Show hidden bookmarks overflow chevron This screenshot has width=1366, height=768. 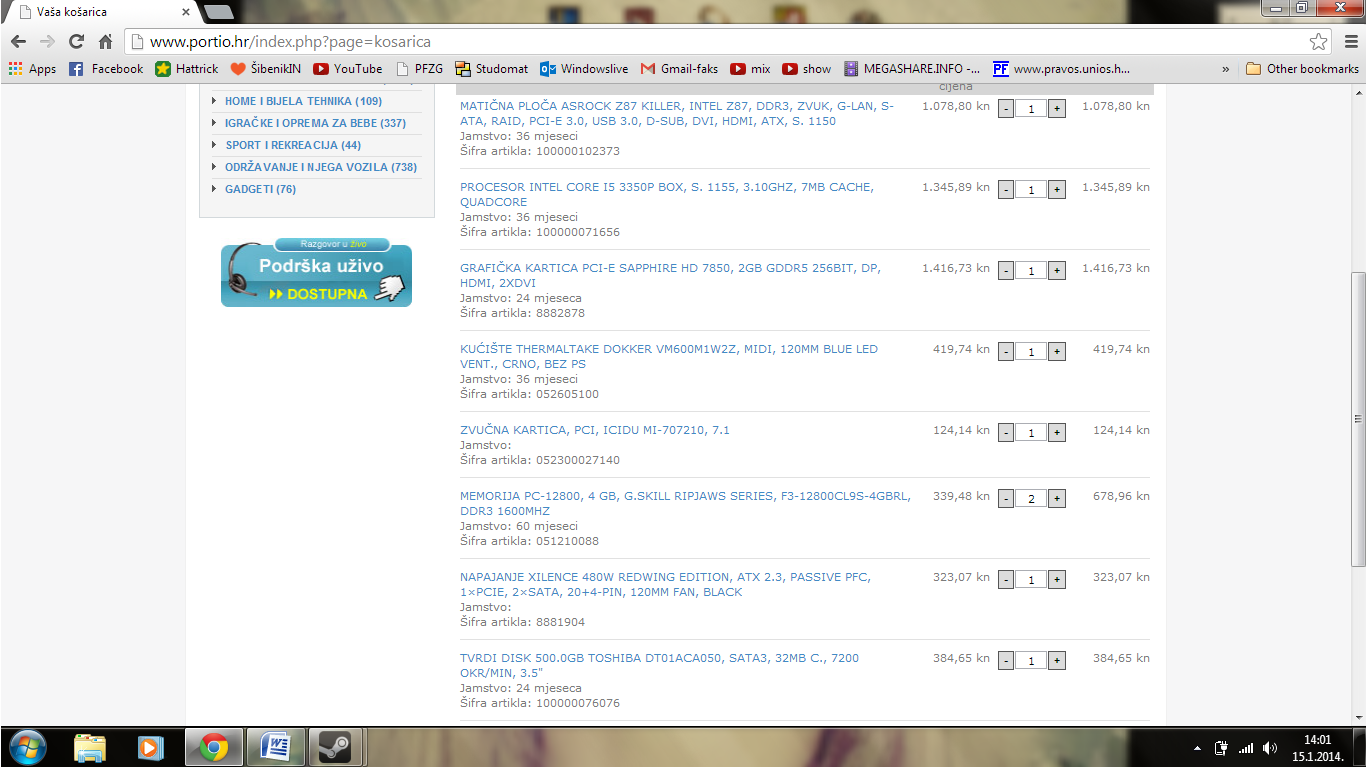[x=1226, y=69]
